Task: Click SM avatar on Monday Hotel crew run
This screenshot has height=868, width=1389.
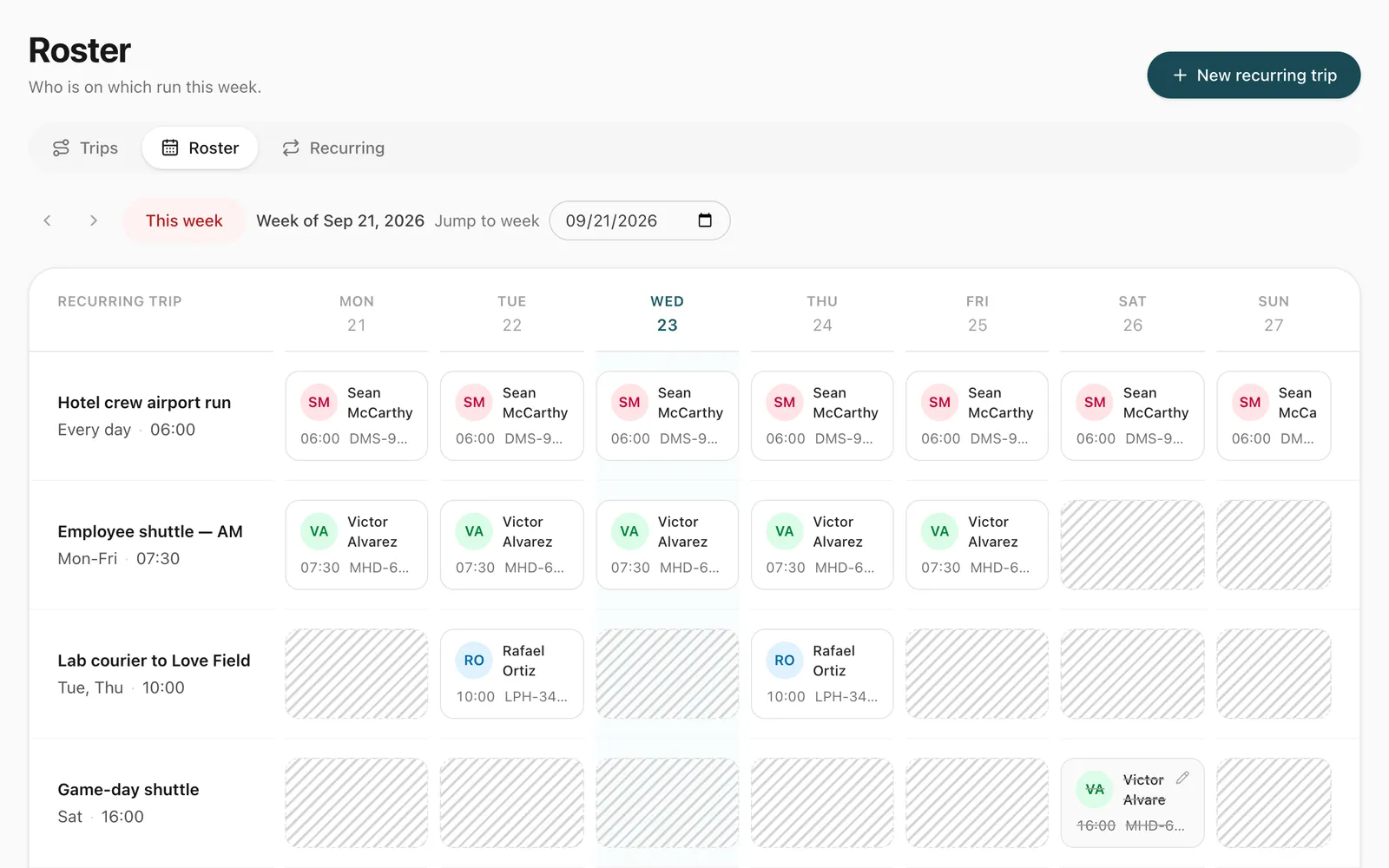Action: tap(319, 403)
